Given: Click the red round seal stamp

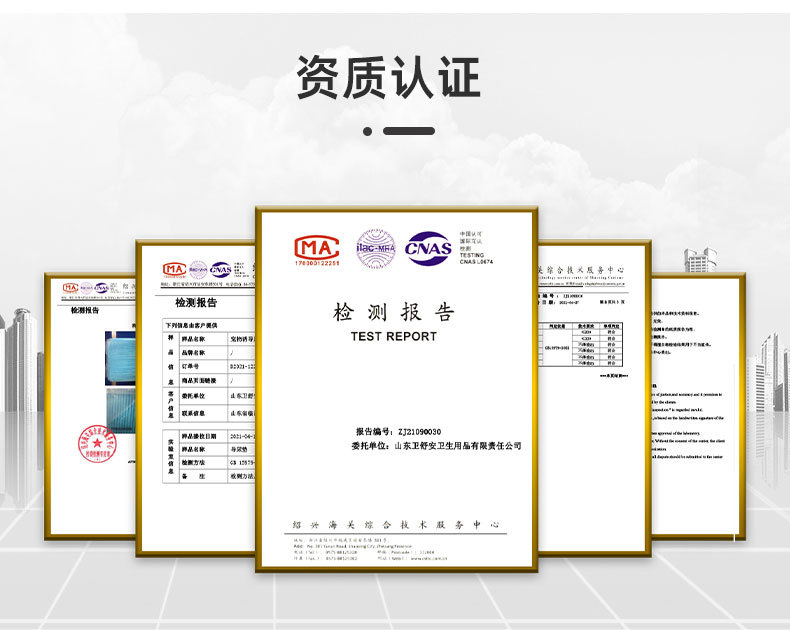Looking at the screenshot, I should [x=97, y=444].
